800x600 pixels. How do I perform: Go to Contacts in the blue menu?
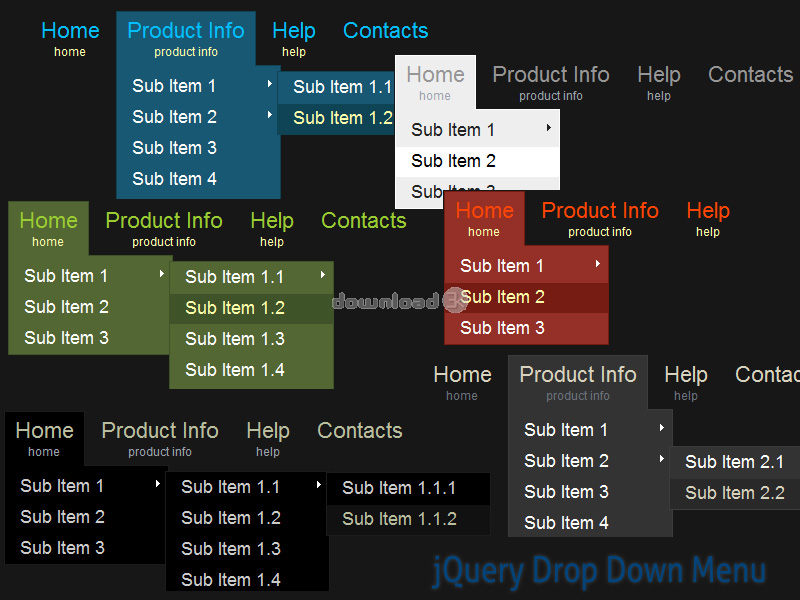pos(386,31)
